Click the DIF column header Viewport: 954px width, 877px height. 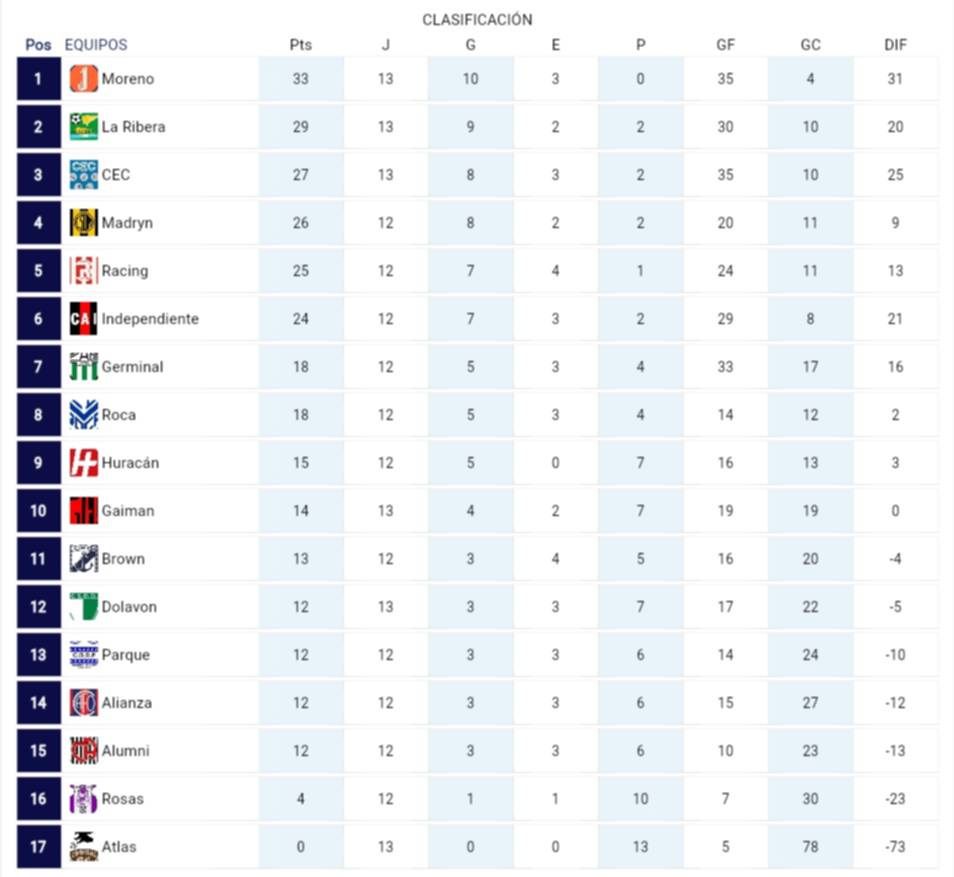point(895,45)
